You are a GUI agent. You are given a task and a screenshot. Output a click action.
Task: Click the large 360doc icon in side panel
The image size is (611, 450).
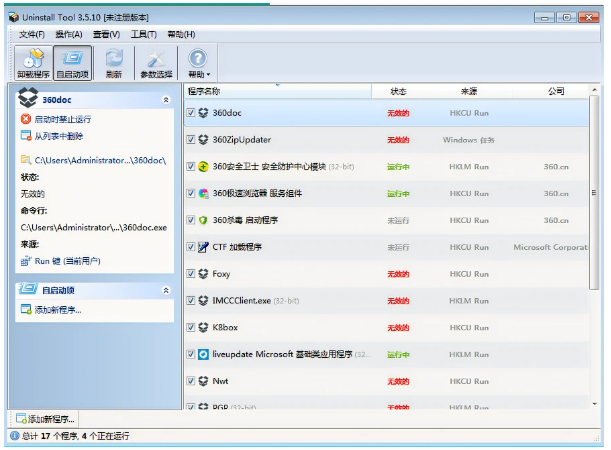pos(28,98)
